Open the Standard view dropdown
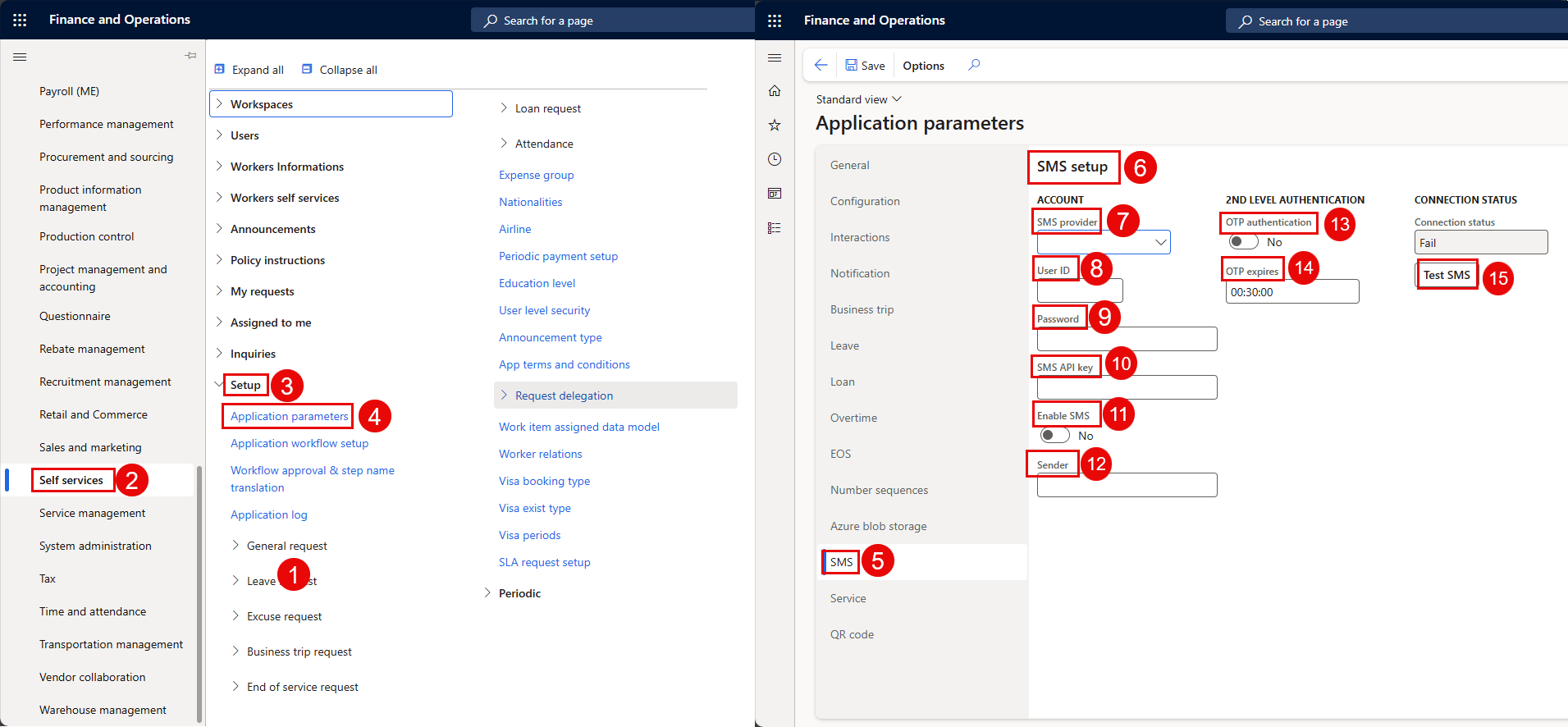Image resolution: width=1568 pixels, height=727 pixels. coord(859,99)
